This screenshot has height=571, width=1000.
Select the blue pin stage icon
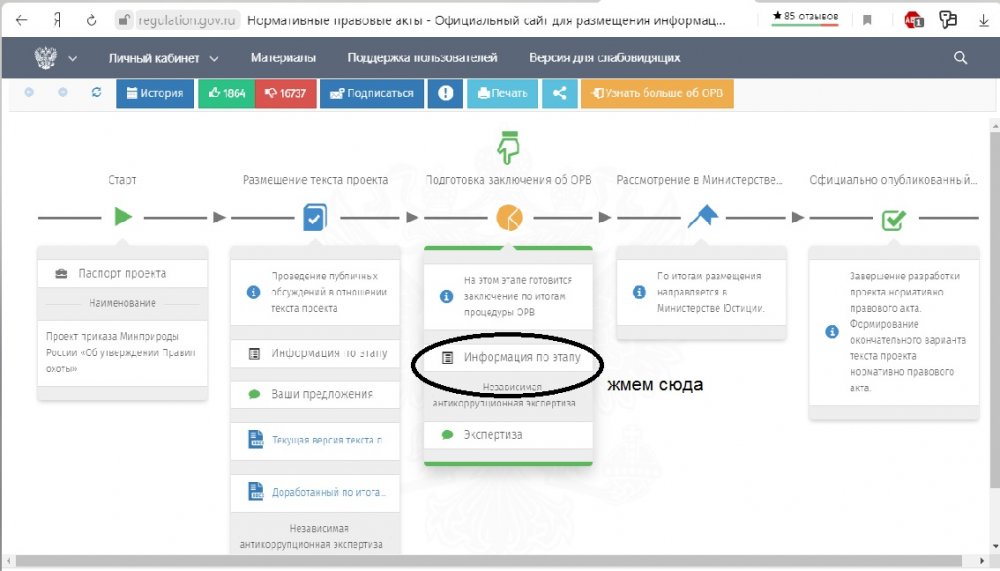pos(702,216)
